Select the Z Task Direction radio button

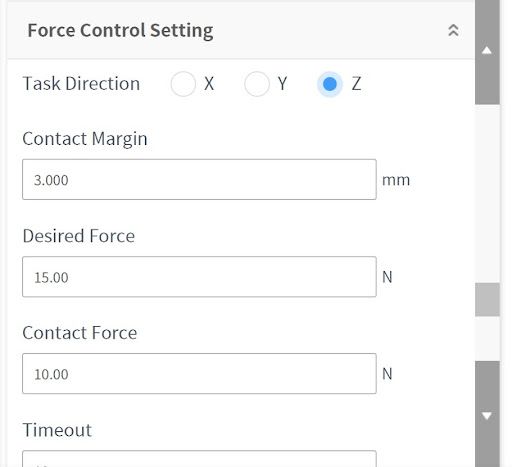click(330, 84)
